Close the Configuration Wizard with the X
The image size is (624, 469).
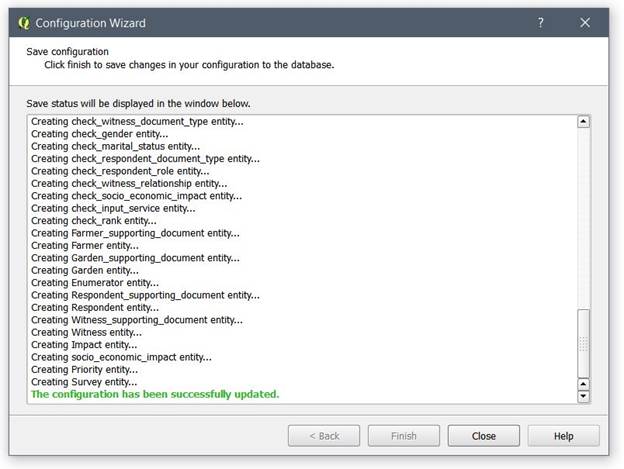(585, 23)
